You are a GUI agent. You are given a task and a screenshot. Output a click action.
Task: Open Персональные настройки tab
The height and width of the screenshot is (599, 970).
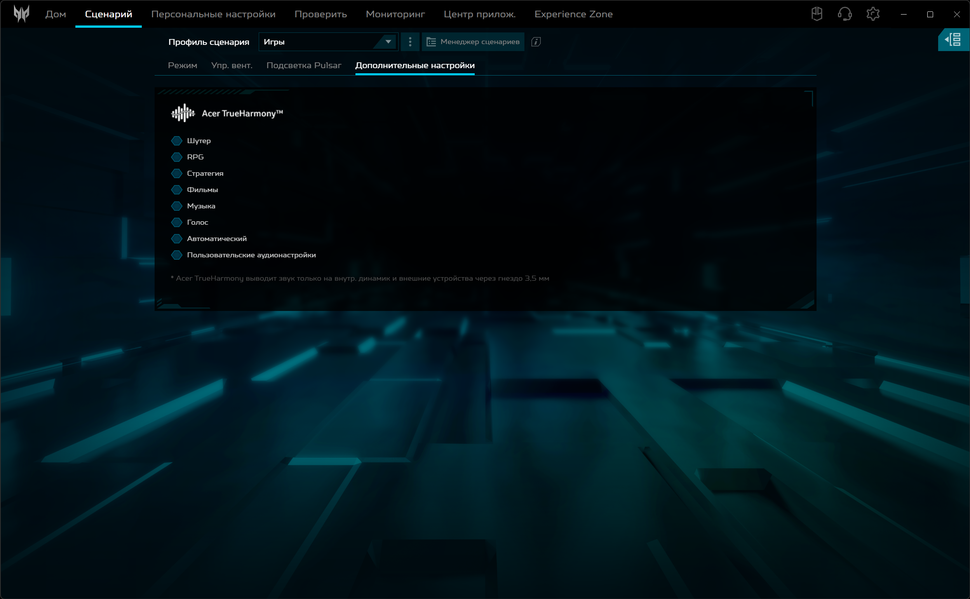coord(213,14)
